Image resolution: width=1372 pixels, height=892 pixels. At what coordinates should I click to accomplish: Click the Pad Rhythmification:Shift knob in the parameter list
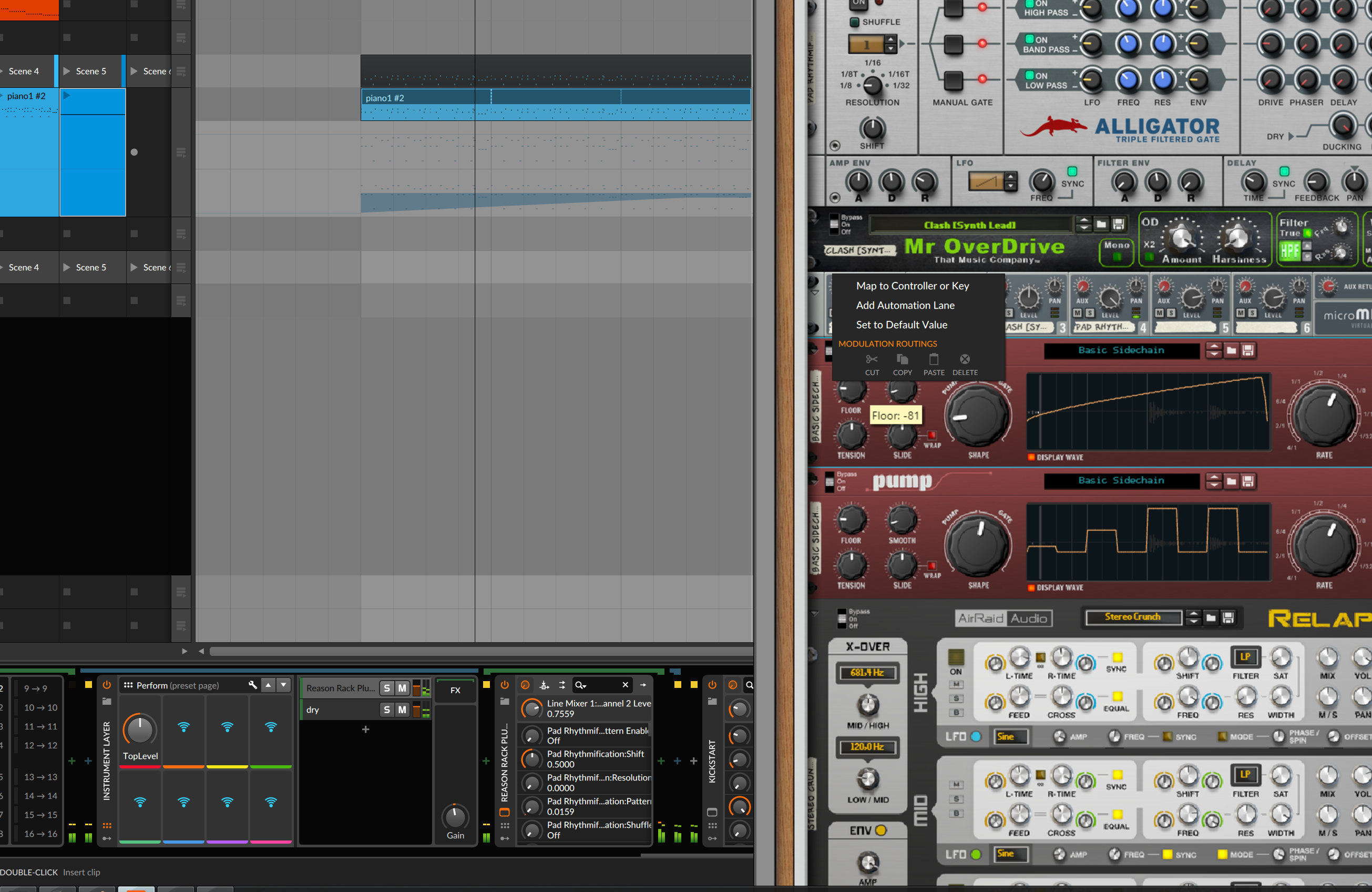(531, 759)
